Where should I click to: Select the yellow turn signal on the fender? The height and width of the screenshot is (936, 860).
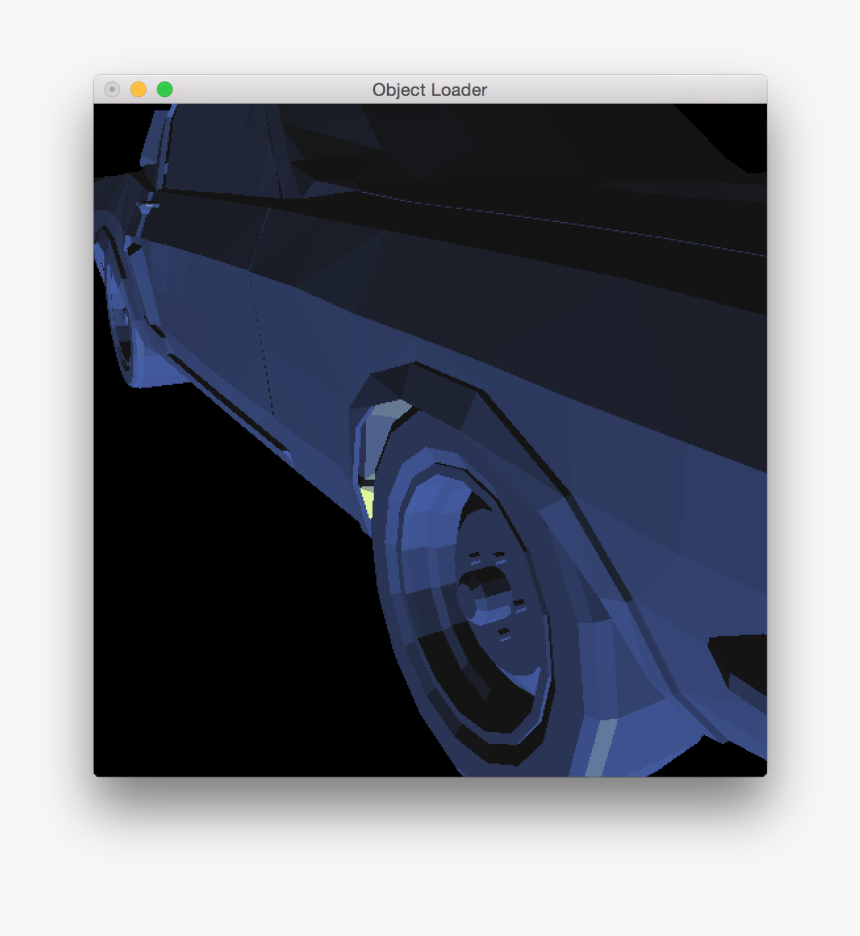(x=366, y=500)
